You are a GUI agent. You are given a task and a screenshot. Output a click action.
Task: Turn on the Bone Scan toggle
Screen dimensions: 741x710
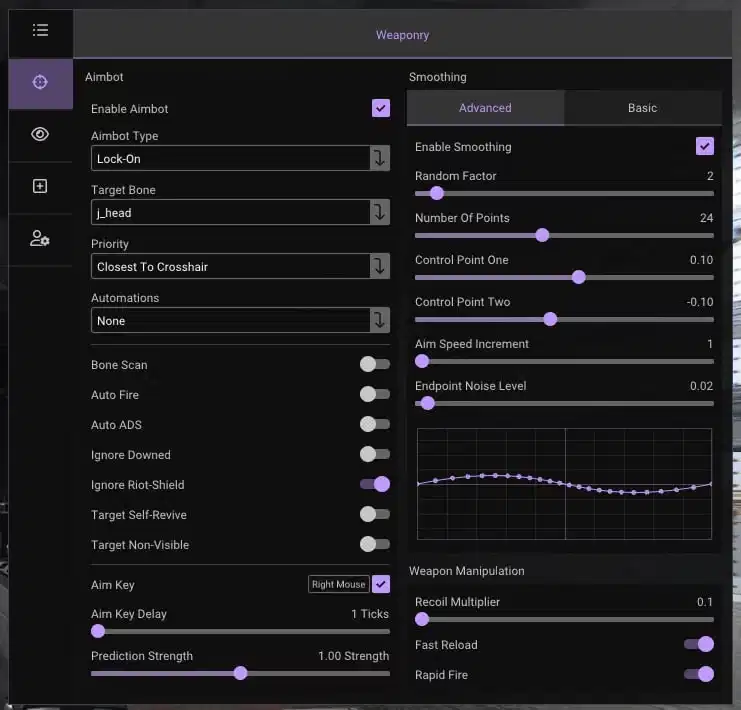coord(375,364)
